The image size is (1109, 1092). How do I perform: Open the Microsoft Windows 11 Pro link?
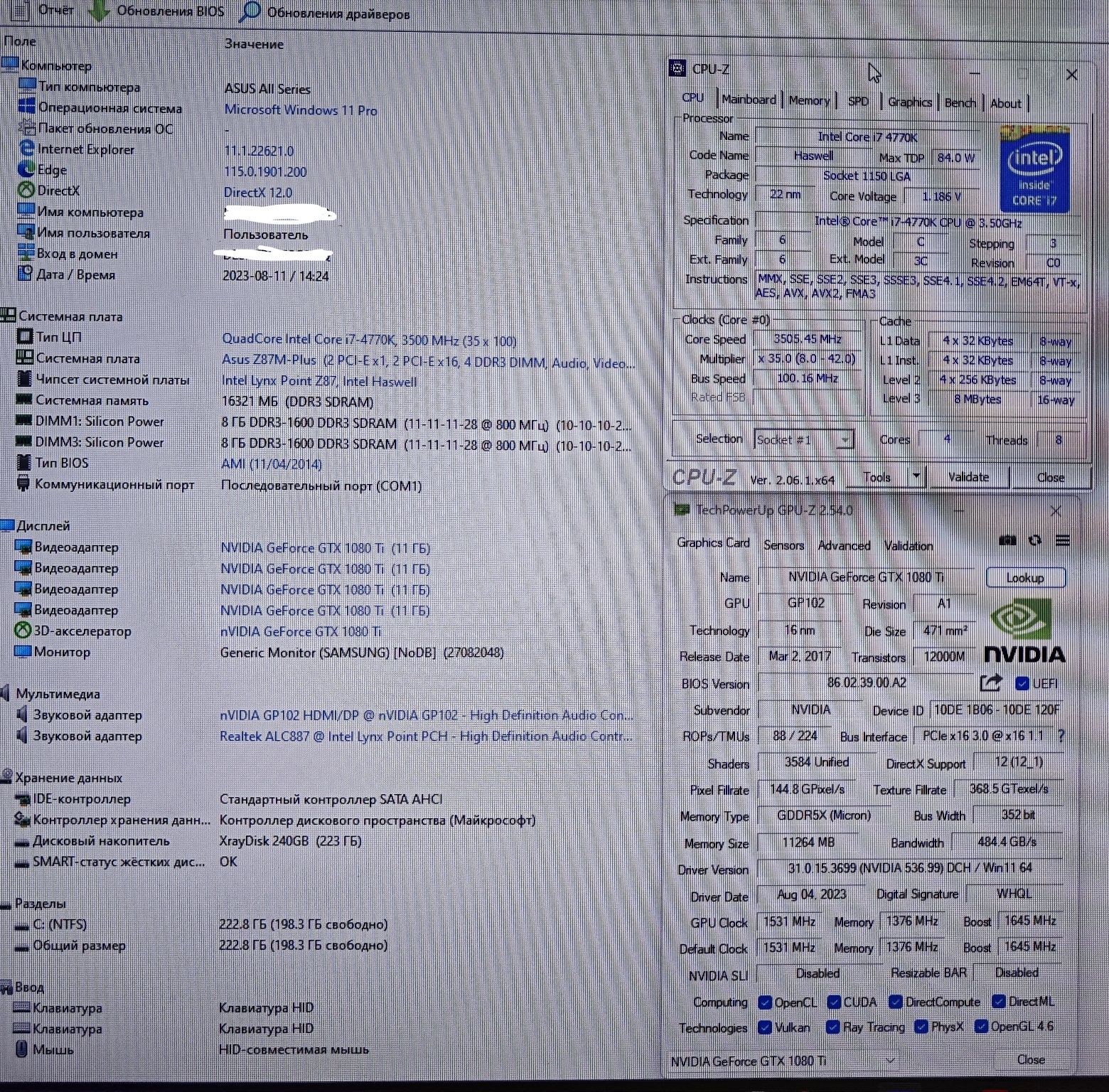click(x=301, y=109)
